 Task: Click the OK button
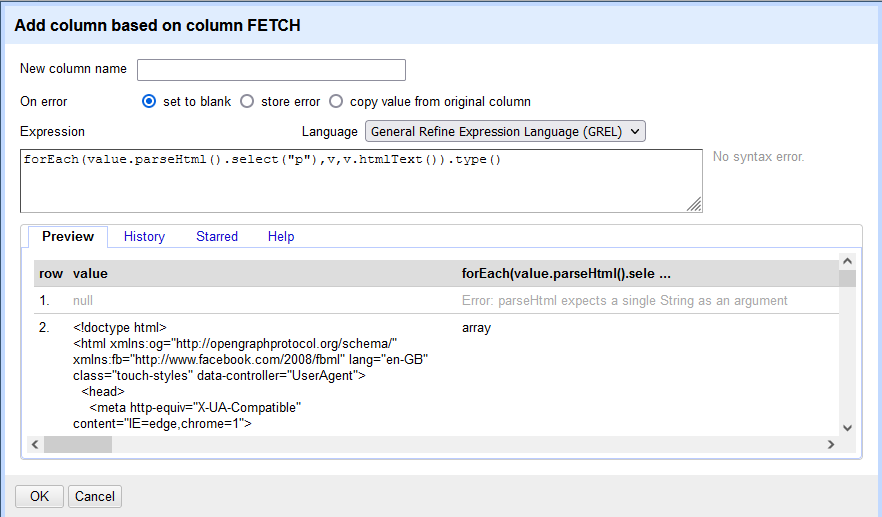pyautogui.click(x=39, y=496)
